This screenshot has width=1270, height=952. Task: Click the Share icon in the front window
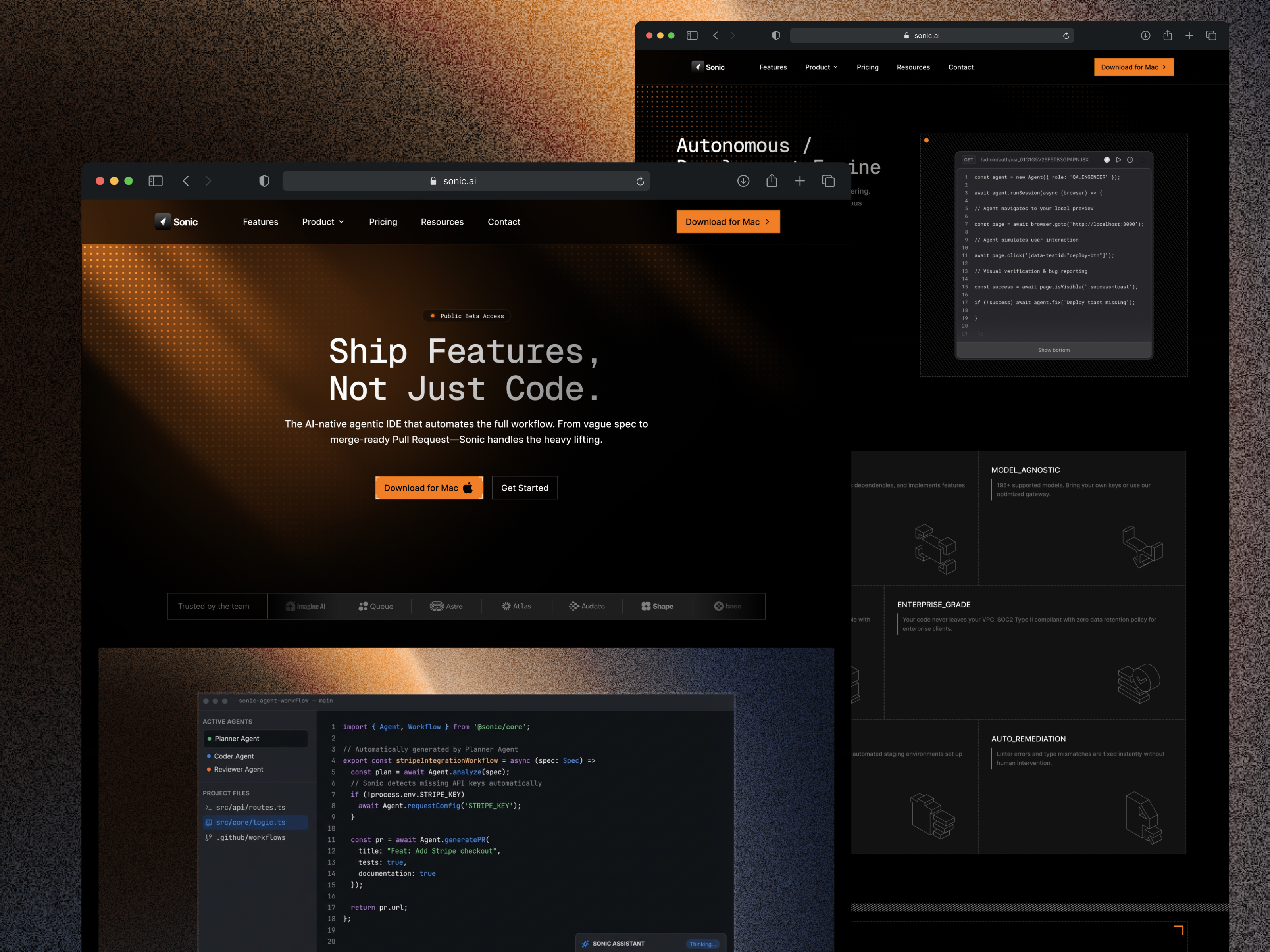click(772, 180)
